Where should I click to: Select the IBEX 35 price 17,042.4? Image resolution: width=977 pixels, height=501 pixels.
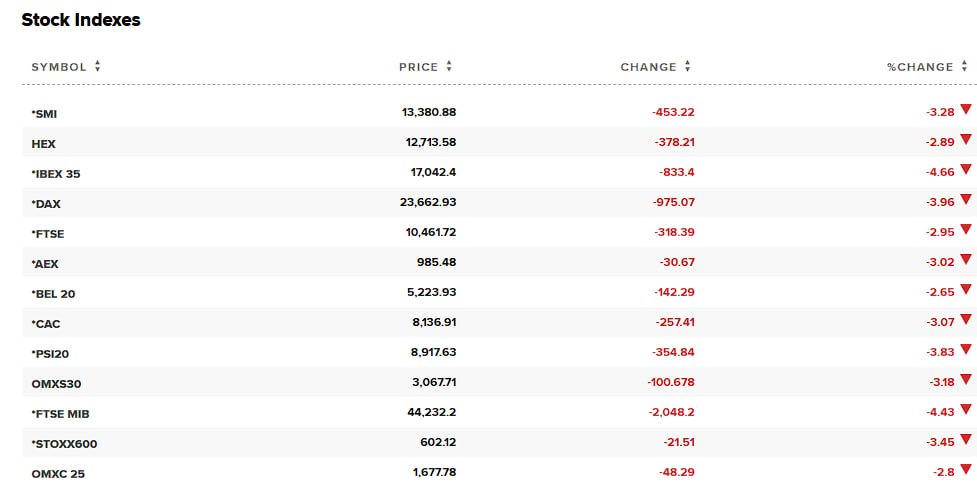[x=433, y=172]
